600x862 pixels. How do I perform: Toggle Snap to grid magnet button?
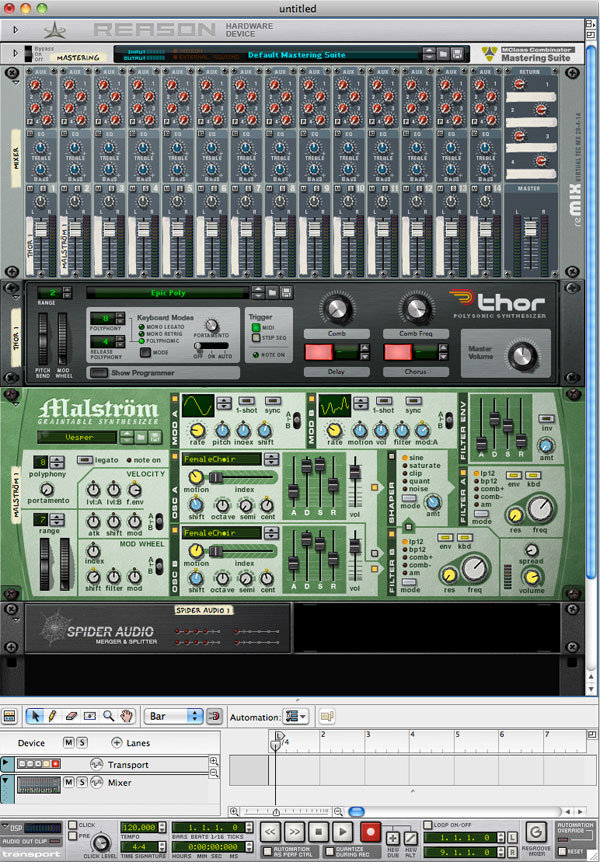(214, 716)
